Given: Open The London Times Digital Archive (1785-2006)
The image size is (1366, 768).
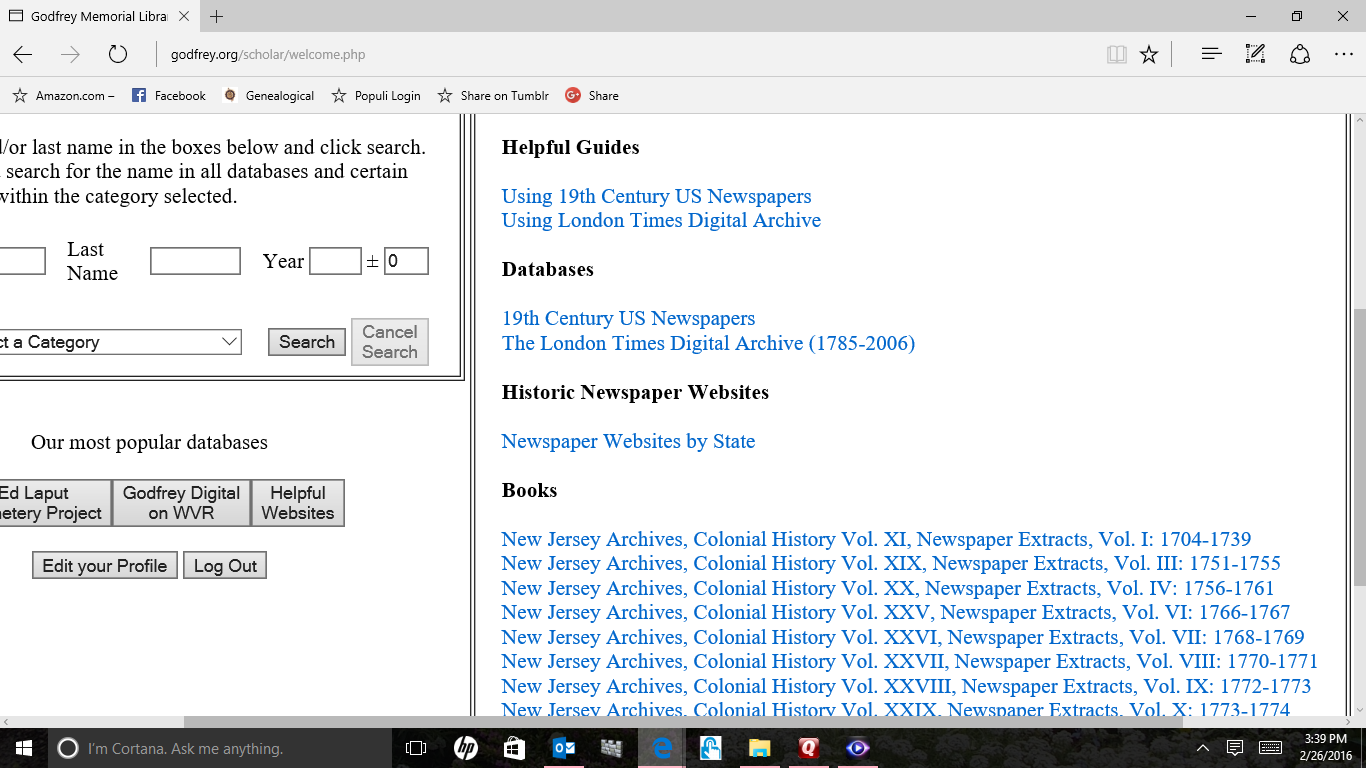Looking at the screenshot, I should [708, 344].
